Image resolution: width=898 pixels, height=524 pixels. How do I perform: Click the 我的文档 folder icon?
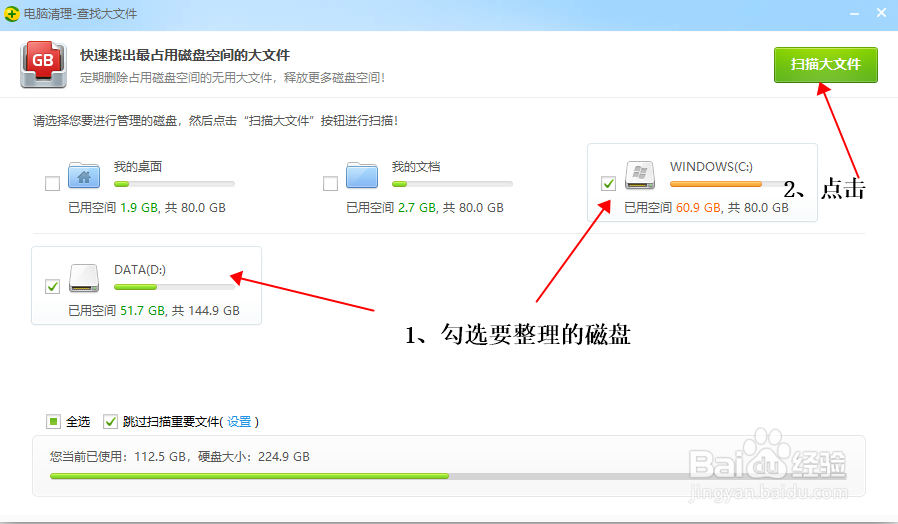362,175
